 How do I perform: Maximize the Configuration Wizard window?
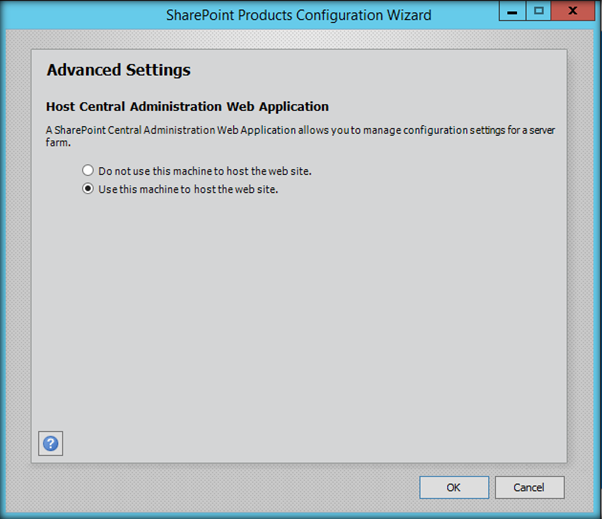coord(539,11)
